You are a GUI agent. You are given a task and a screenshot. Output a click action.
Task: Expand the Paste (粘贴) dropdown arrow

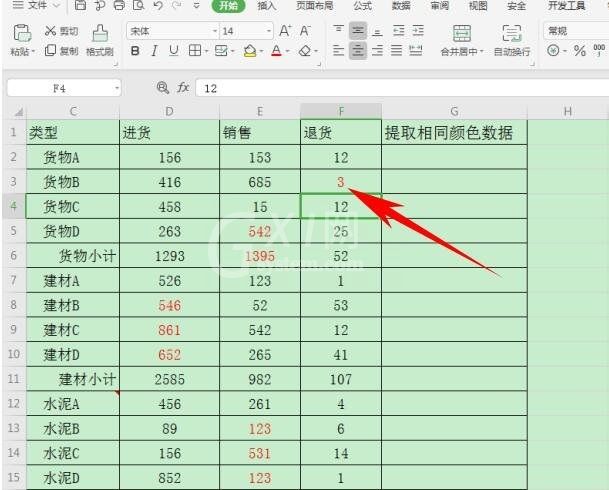33,52
